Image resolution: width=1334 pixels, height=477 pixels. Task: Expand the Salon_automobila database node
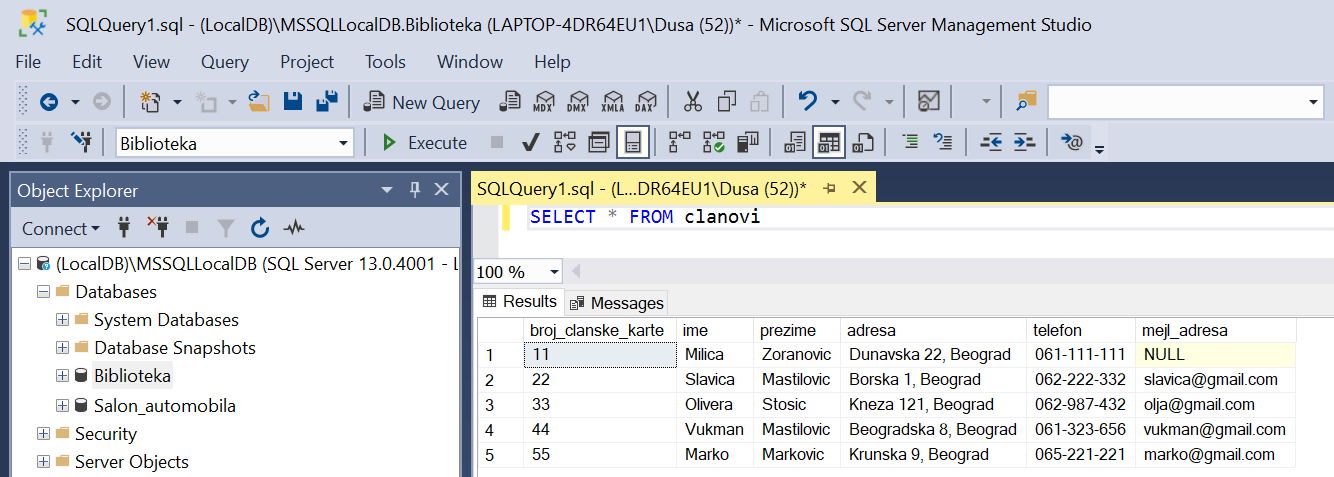(62, 406)
